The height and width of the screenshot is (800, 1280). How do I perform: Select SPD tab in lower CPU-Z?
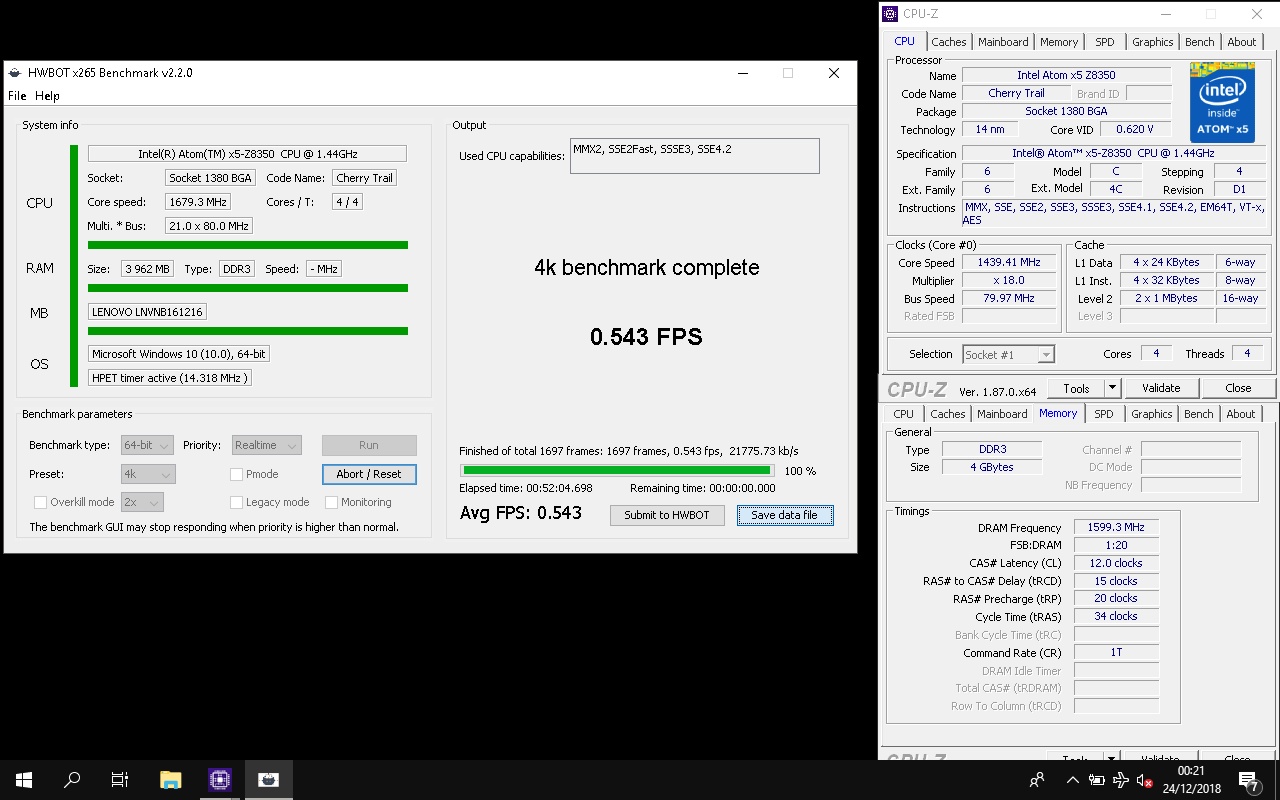(x=1104, y=414)
